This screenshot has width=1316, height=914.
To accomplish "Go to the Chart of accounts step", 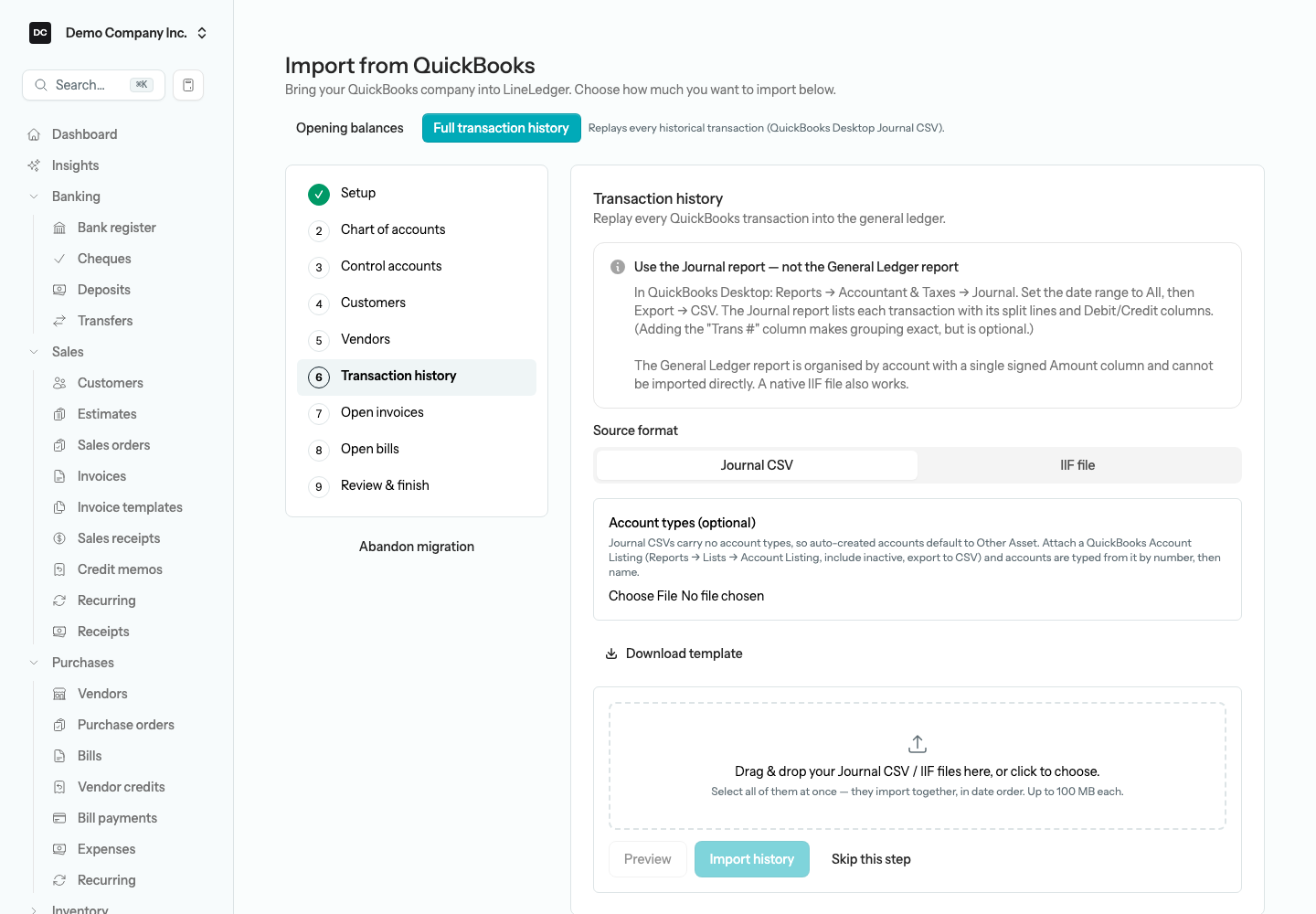I will [x=417, y=230].
